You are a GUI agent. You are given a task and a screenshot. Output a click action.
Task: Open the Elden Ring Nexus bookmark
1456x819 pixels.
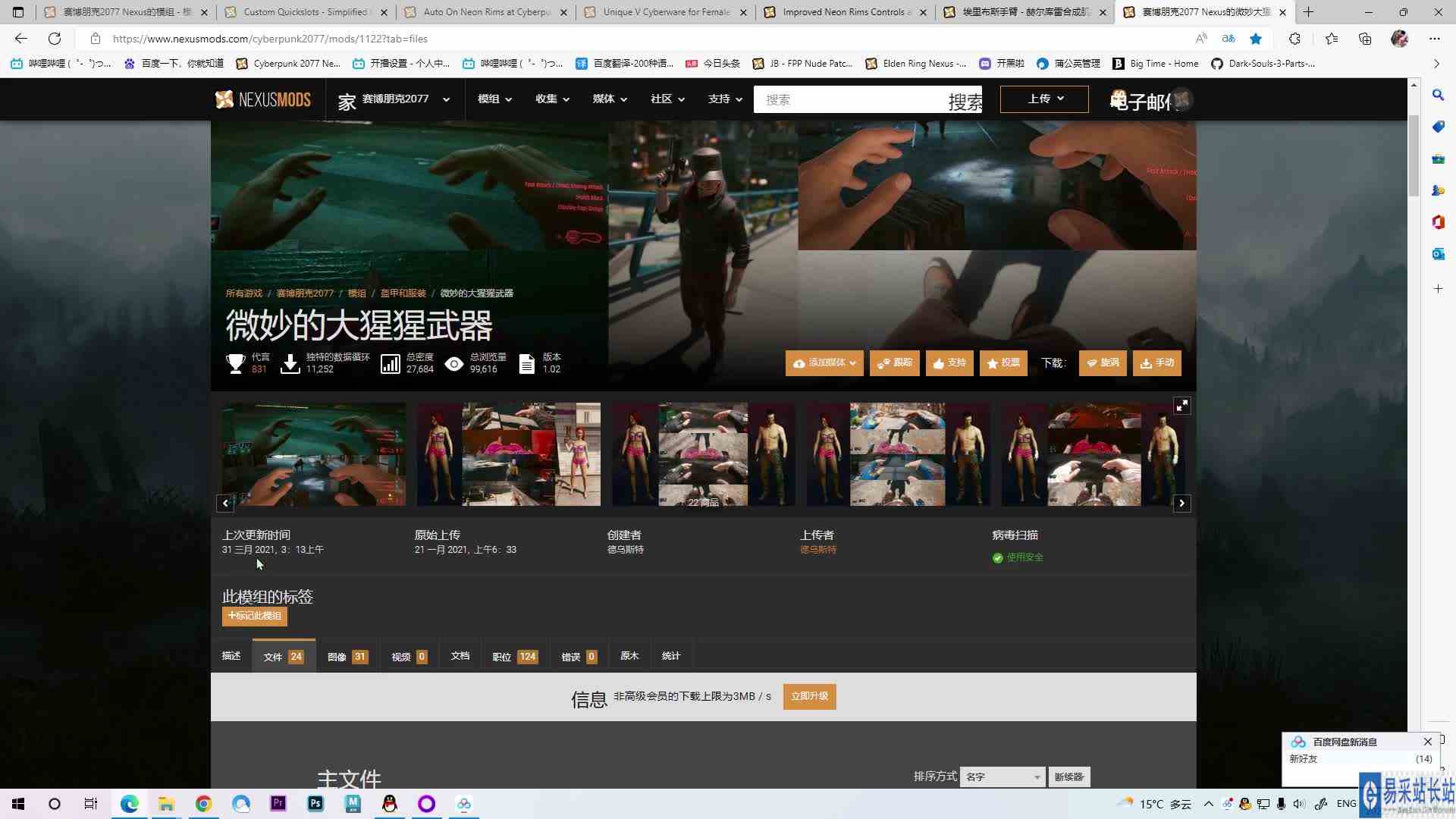(x=916, y=64)
